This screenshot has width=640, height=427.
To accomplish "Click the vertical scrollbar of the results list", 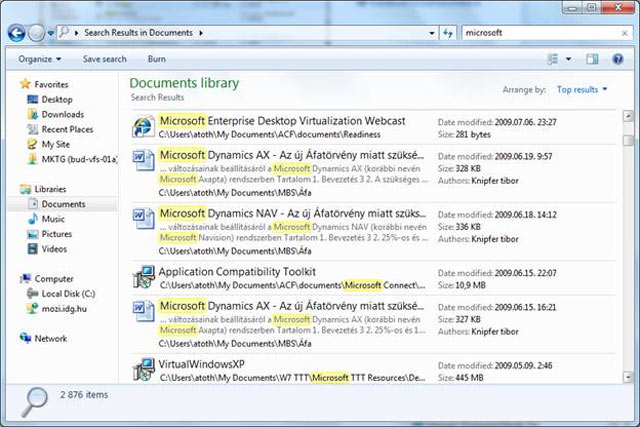I will (x=628, y=250).
